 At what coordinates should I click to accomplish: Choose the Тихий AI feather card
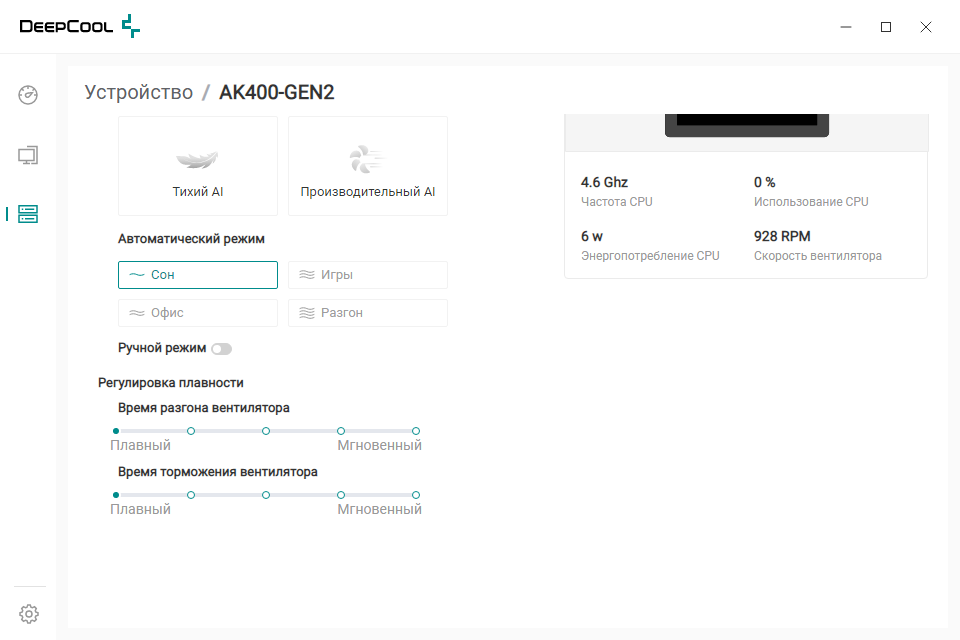tap(198, 166)
